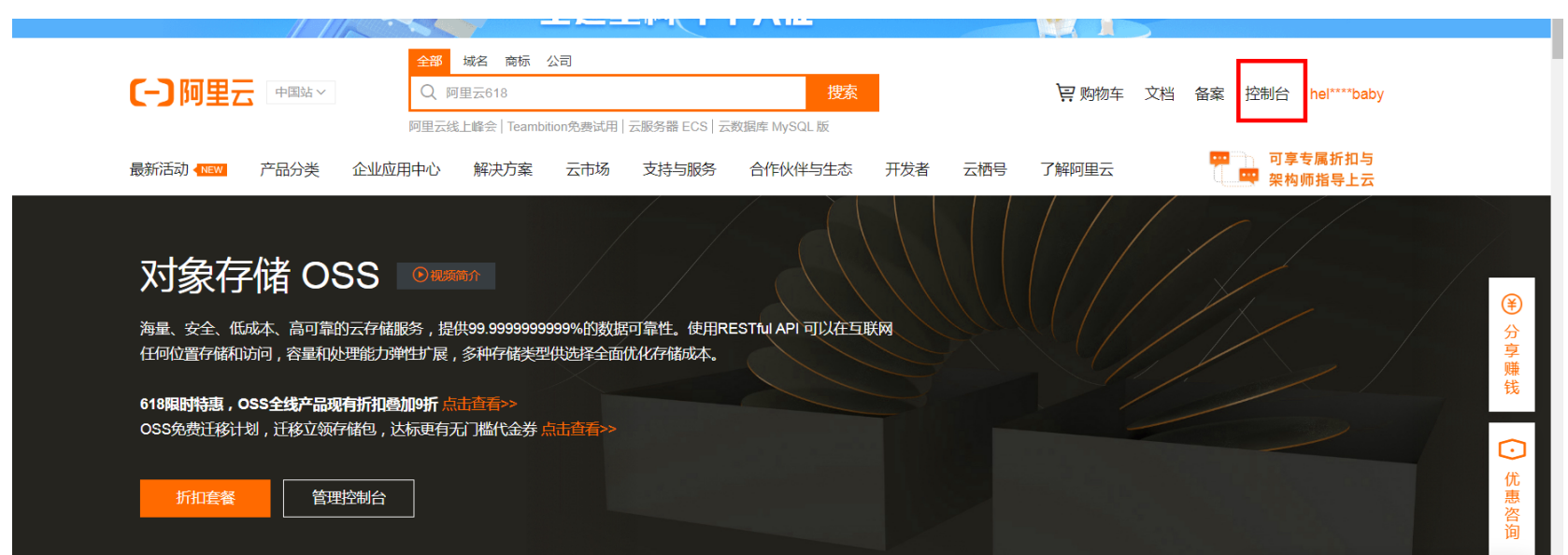The width and height of the screenshot is (1568, 555).
Task: Open the 合作伙伴与生态 menu
Action: 801,169
